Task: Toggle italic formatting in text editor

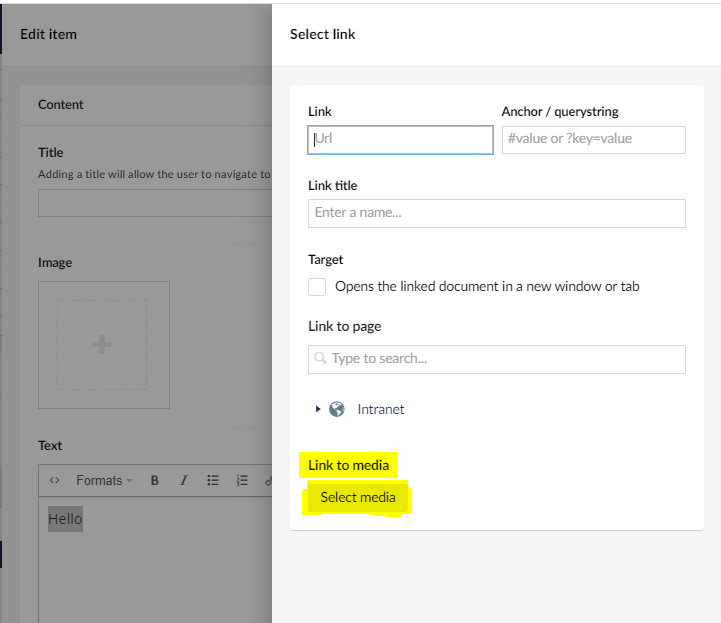Action: click(x=184, y=481)
